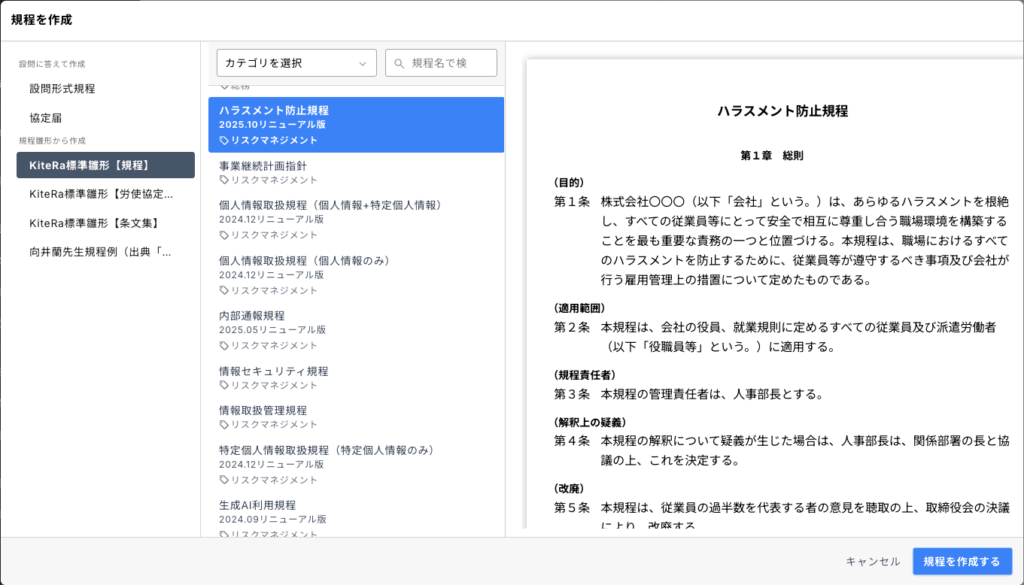Click tag icon under 内部通報規程
The height and width of the screenshot is (585, 1024).
[224, 345]
